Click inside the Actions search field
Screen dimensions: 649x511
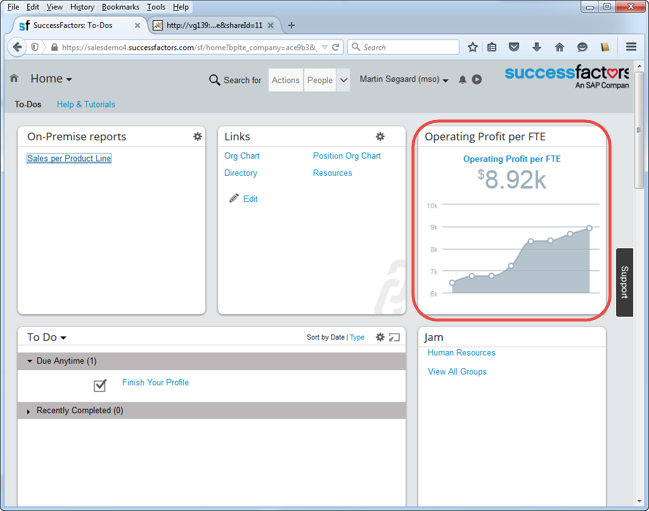(286, 80)
